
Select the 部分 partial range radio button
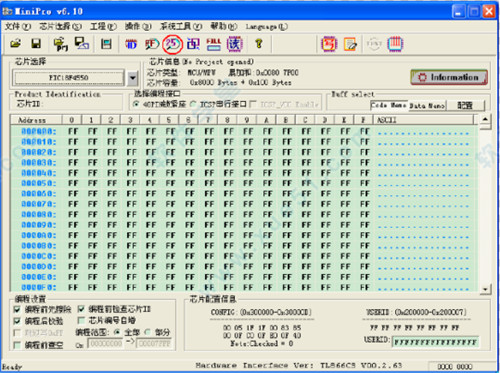tap(148, 332)
